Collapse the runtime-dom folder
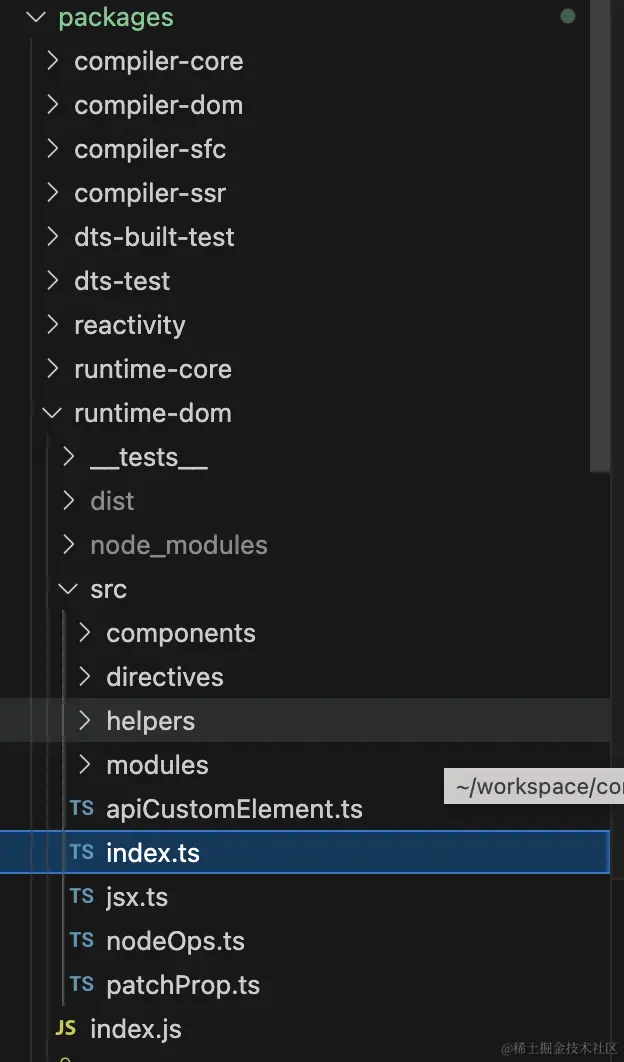624x1062 pixels. click(x=52, y=413)
